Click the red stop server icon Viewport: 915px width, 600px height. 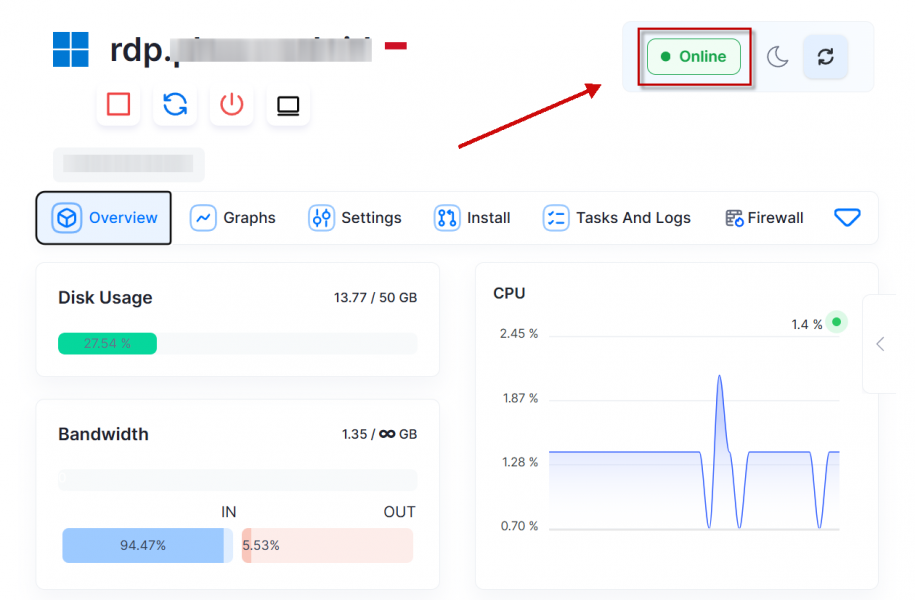[x=118, y=104]
